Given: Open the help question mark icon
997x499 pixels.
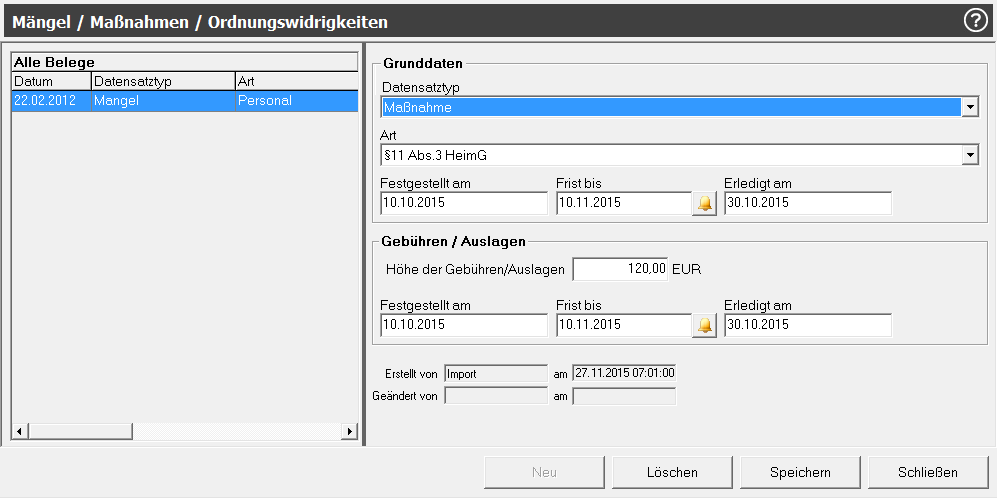Looking at the screenshot, I should point(975,20).
